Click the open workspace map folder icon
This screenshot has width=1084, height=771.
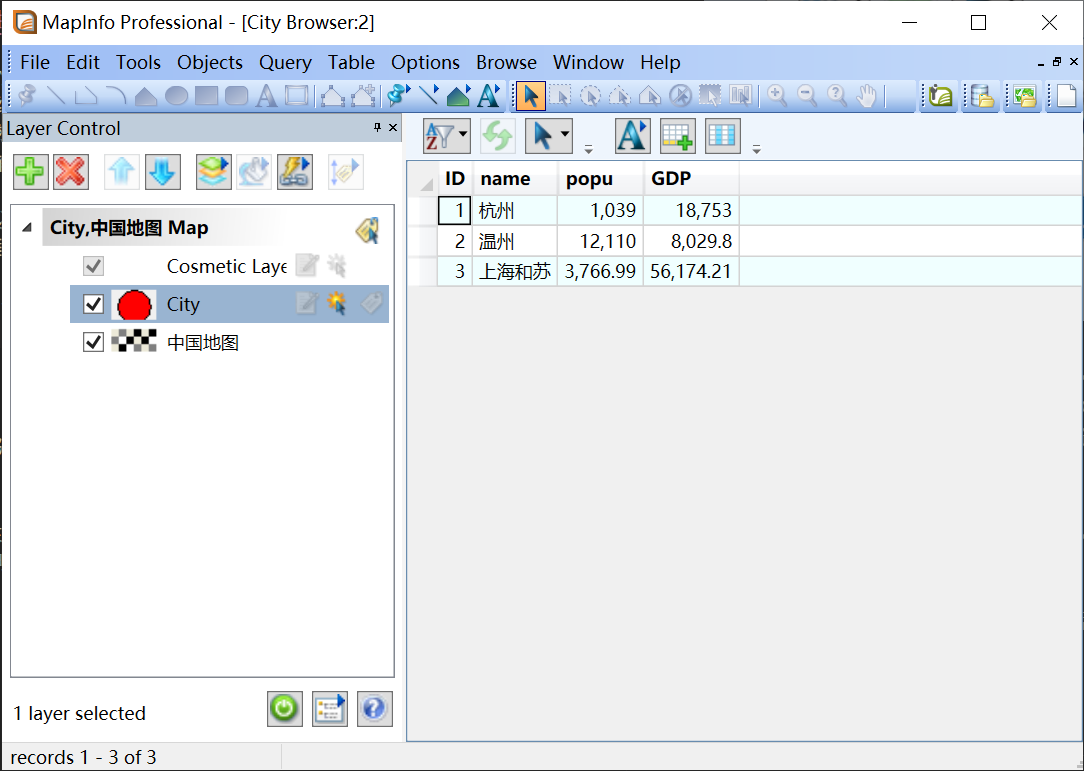point(1025,95)
